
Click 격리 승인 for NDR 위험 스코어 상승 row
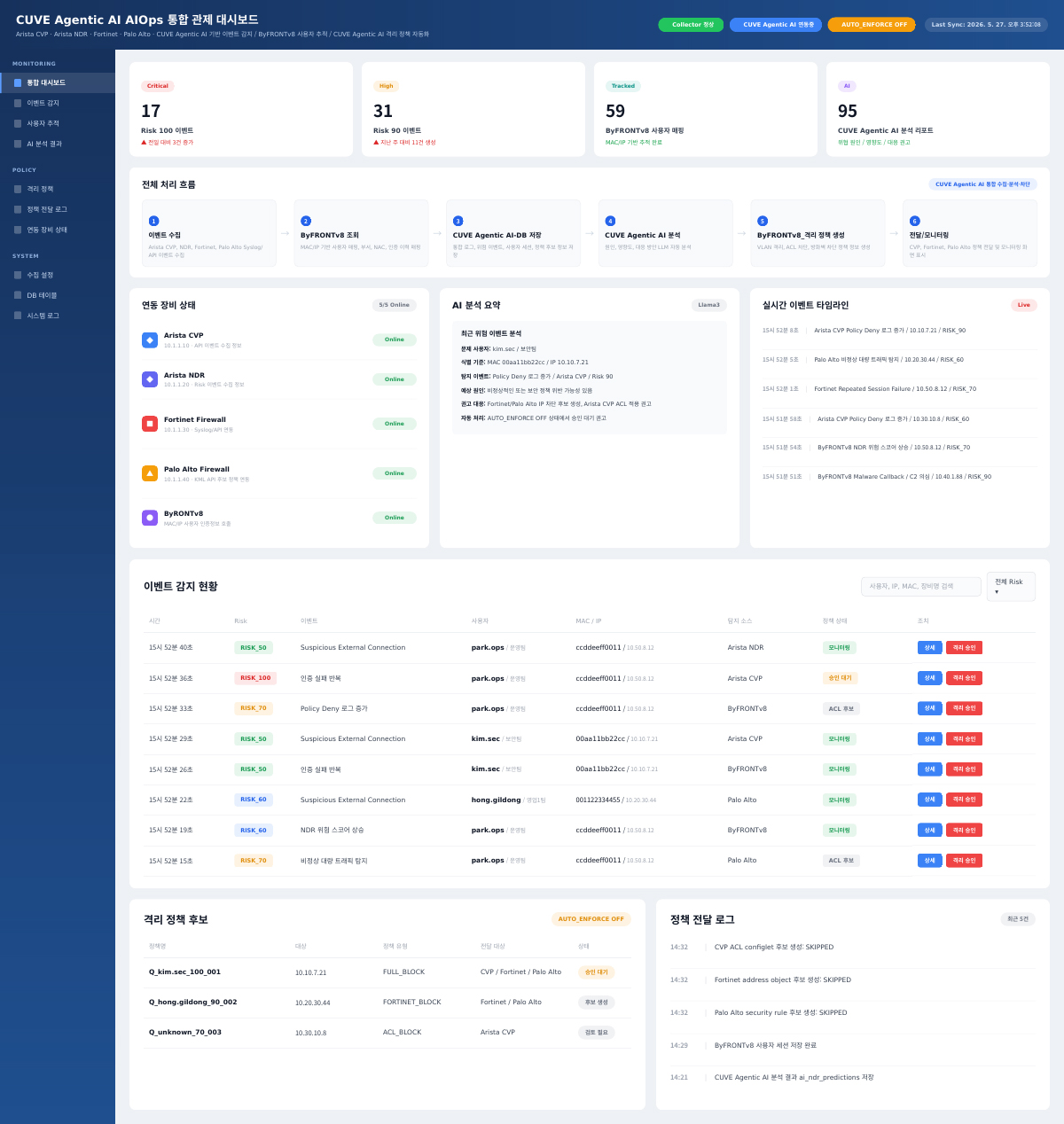click(964, 831)
